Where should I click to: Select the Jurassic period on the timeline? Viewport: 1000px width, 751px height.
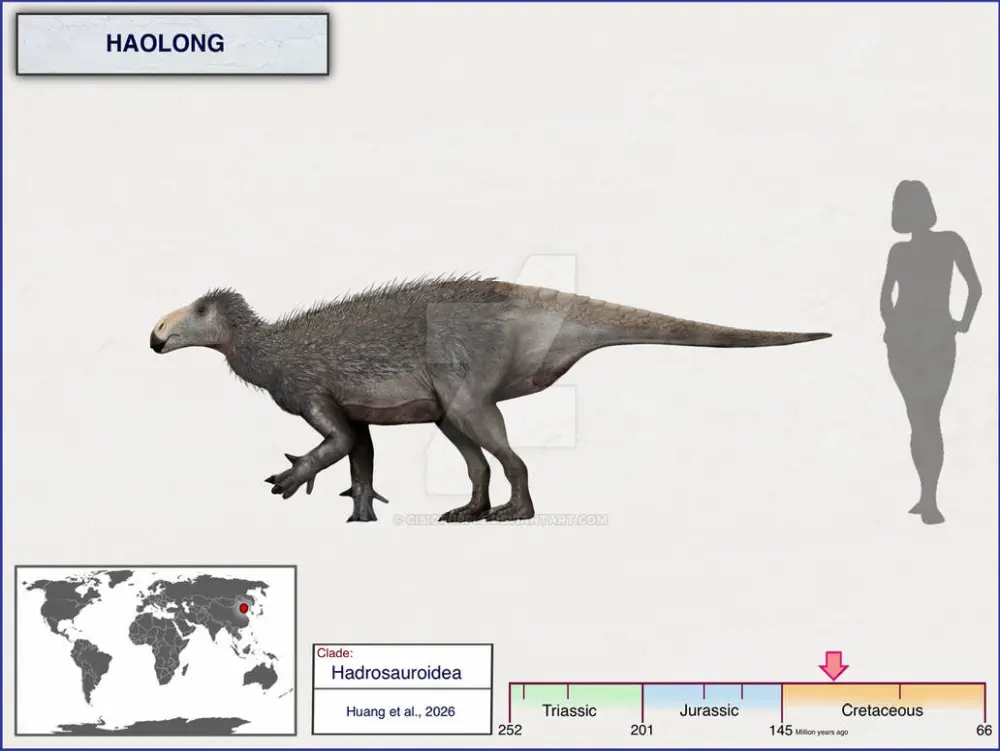tap(709, 710)
